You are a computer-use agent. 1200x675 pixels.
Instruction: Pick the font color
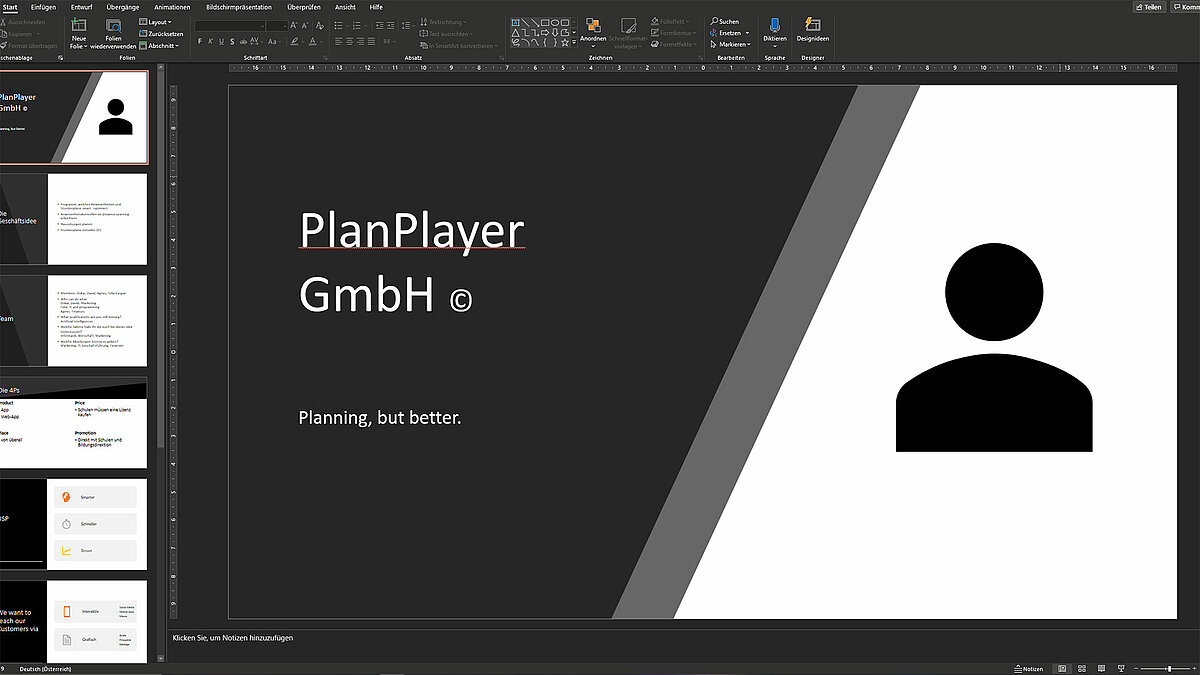[x=313, y=41]
